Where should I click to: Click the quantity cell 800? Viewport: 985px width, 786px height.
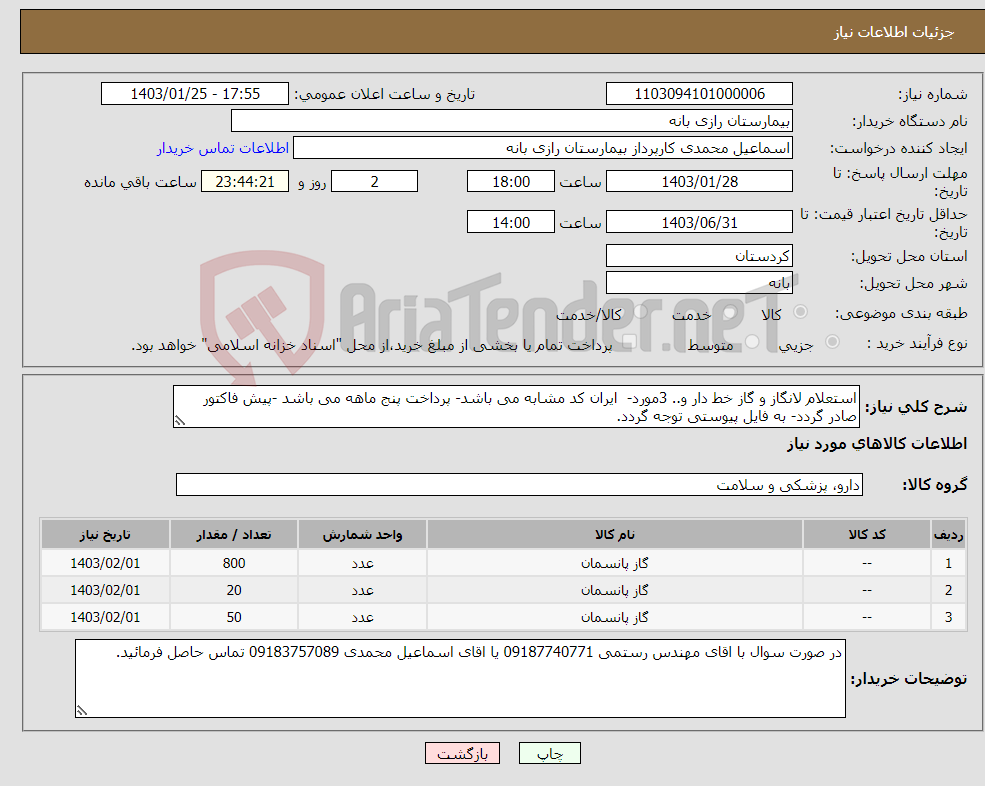coord(234,563)
